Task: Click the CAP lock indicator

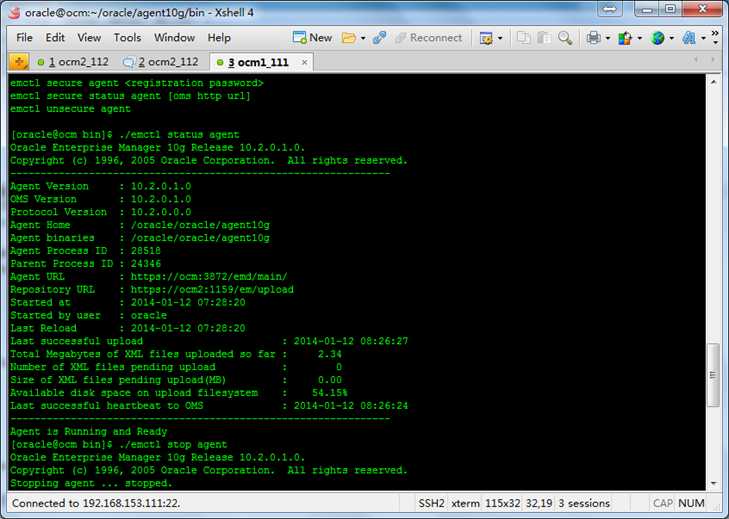Action: (x=663, y=503)
